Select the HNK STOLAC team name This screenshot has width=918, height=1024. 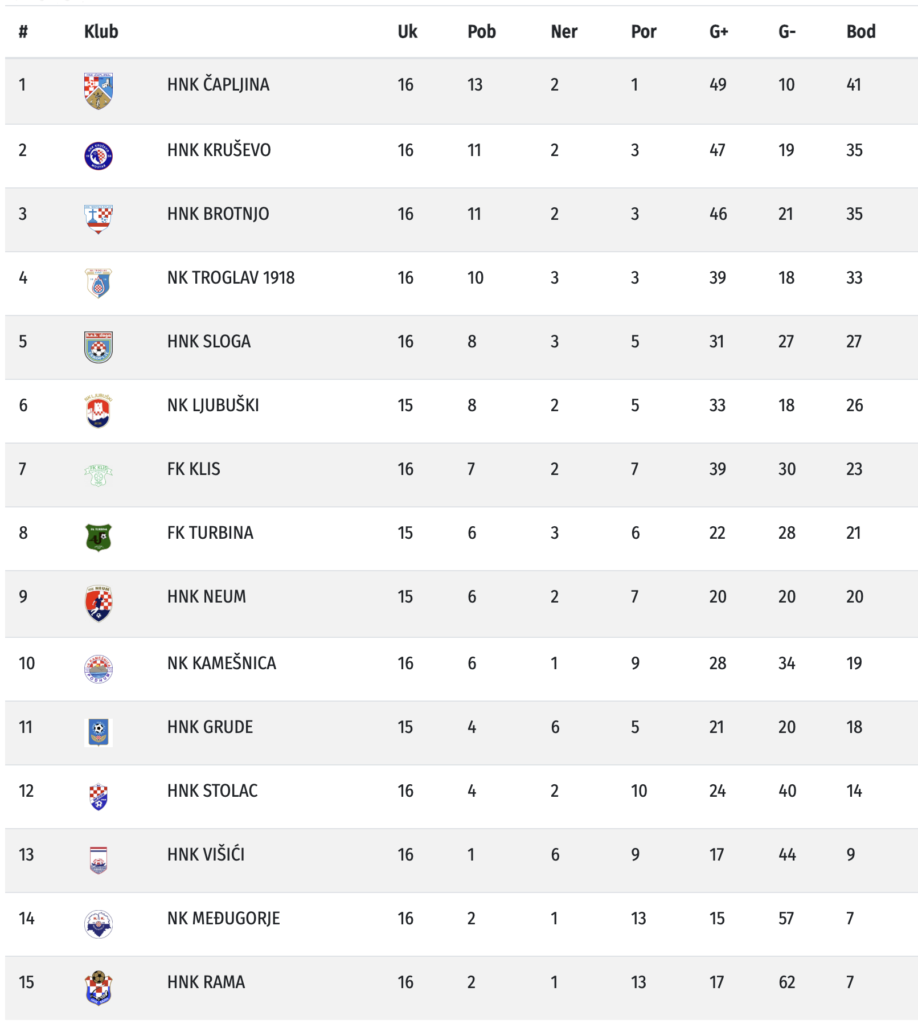212,791
